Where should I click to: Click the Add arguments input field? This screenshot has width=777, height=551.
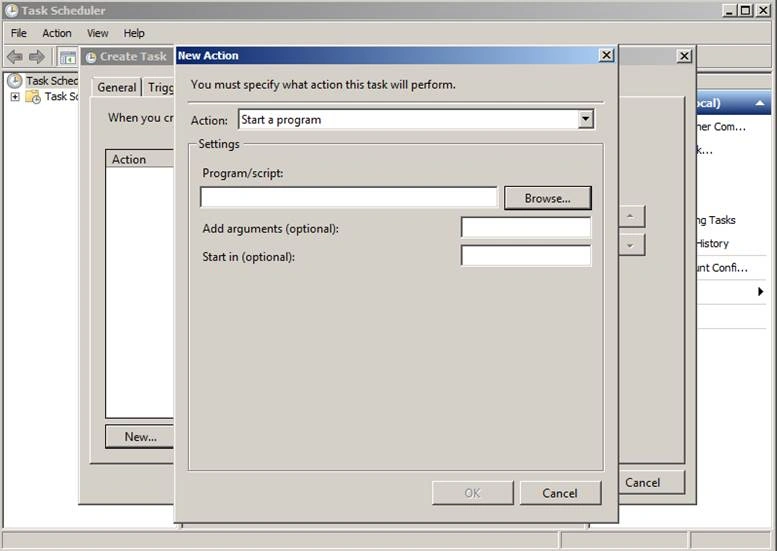click(x=526, y=227)
